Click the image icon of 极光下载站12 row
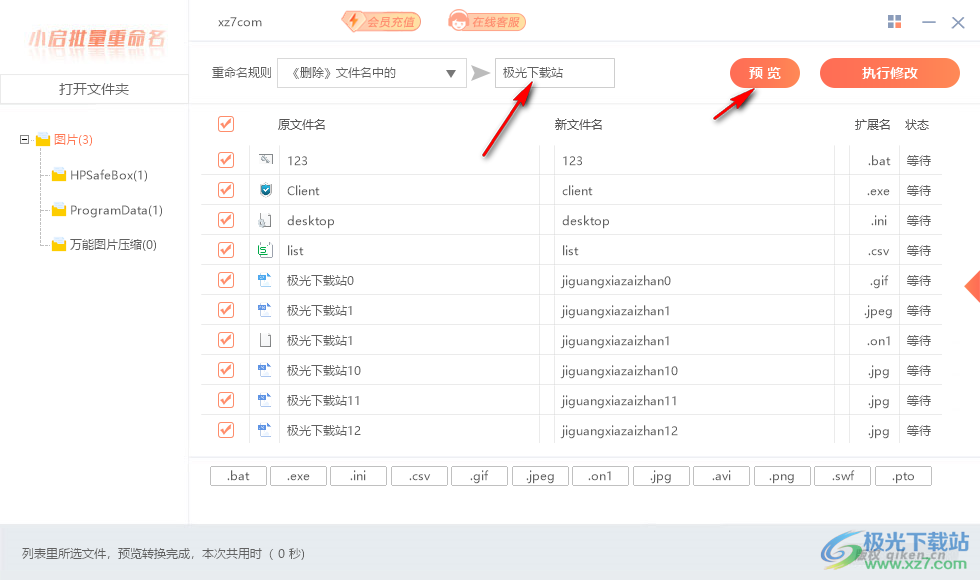The image size is (980, 580). 265,430
